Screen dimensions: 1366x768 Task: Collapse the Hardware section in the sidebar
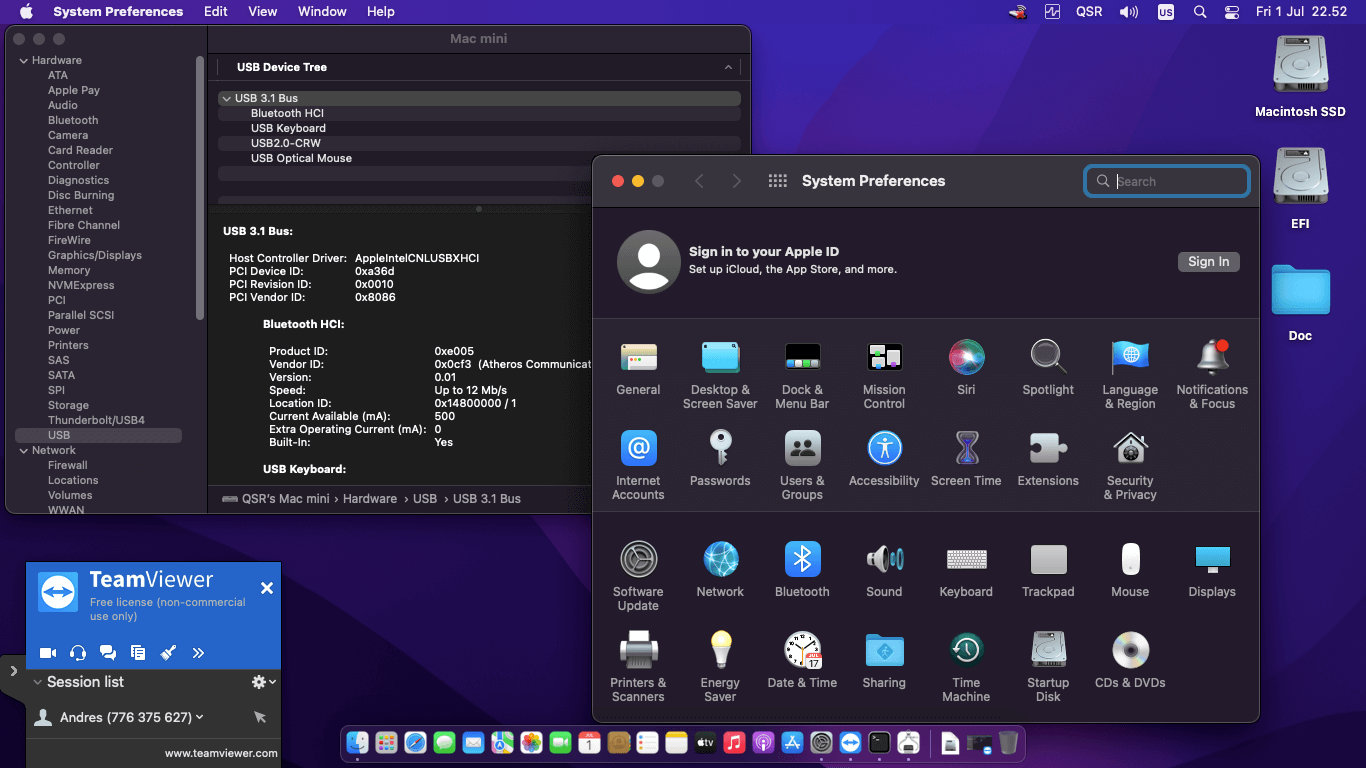[23, 60]
